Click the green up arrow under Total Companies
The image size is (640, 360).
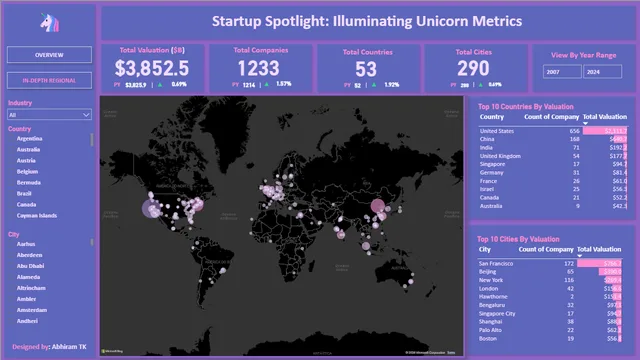[x=267, y=84]
